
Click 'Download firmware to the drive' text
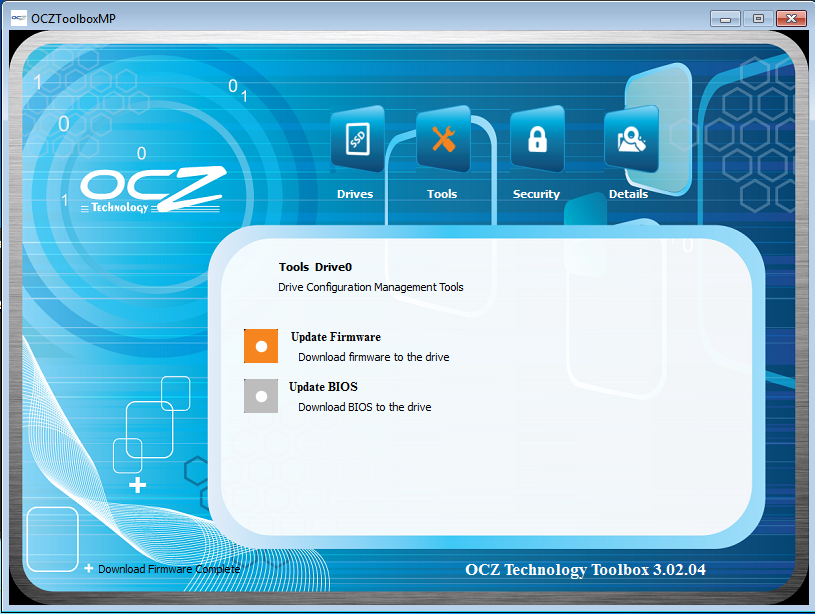[374, 357]
